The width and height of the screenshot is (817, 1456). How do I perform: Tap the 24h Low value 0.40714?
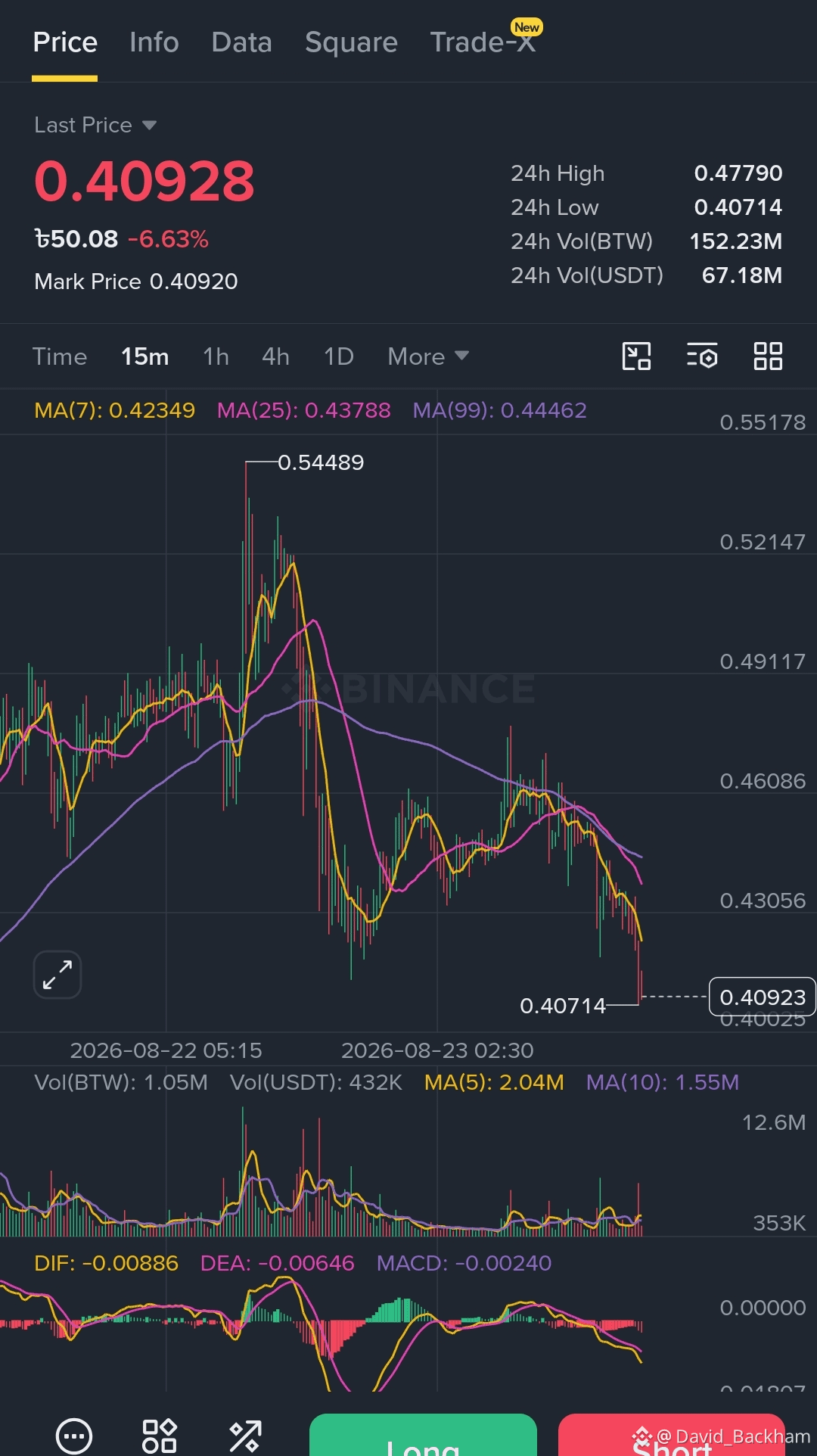[x=738, y=207]
